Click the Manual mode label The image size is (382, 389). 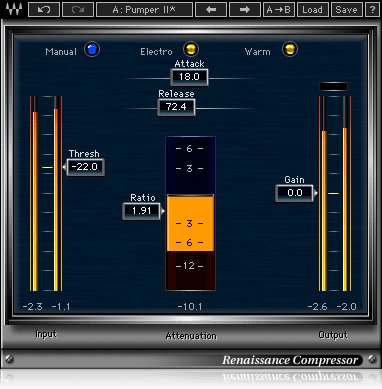[61, 52]
